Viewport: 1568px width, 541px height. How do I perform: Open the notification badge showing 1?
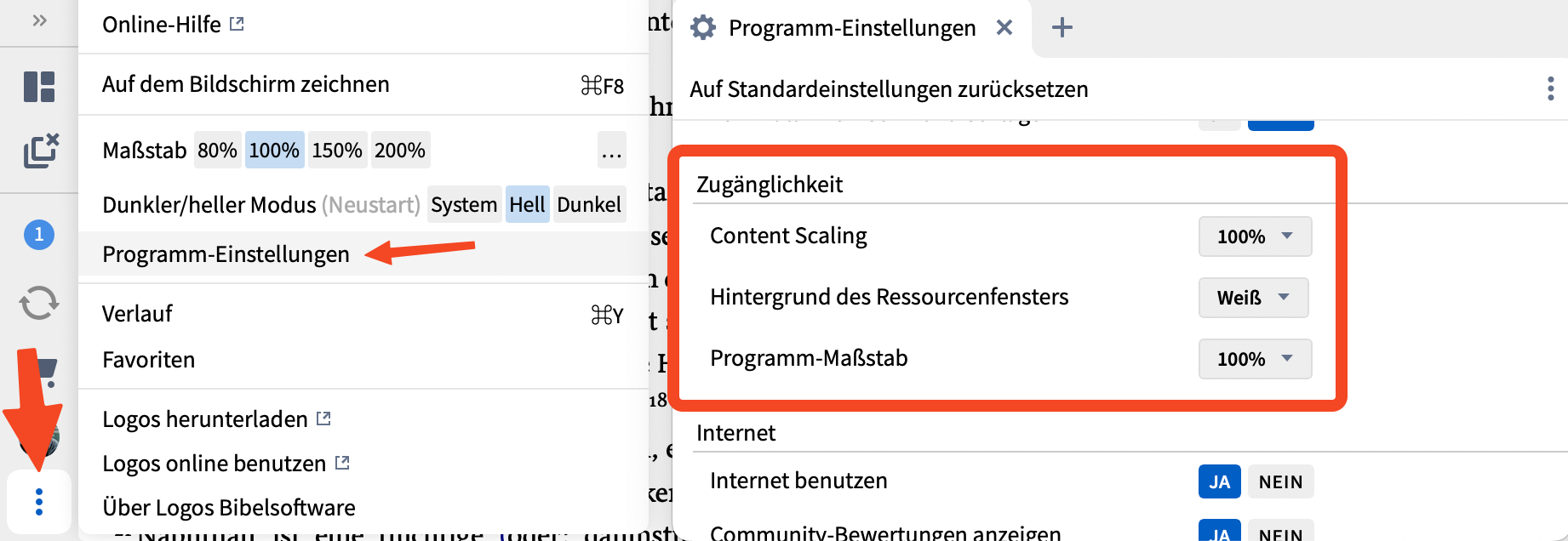[39, 234]
